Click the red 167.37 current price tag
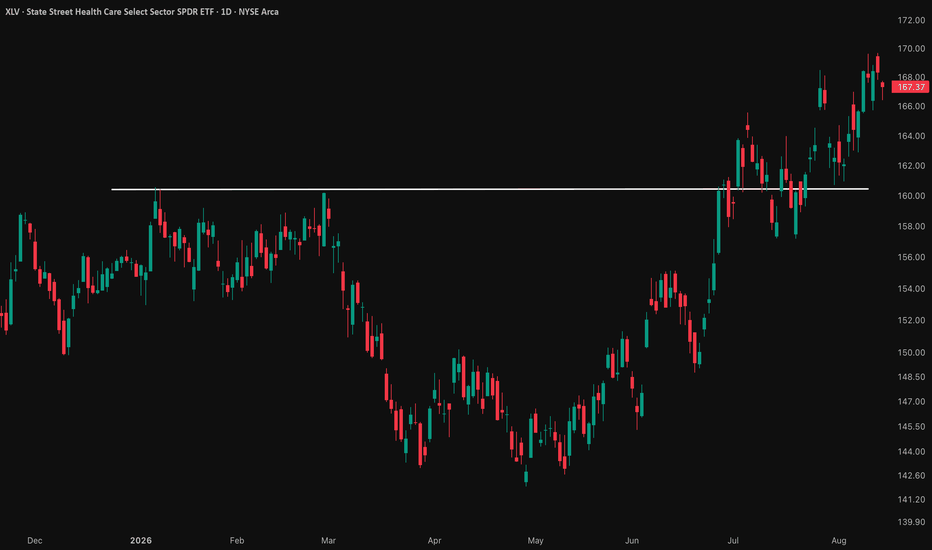The image size is (932, 550). coord(911,87)
